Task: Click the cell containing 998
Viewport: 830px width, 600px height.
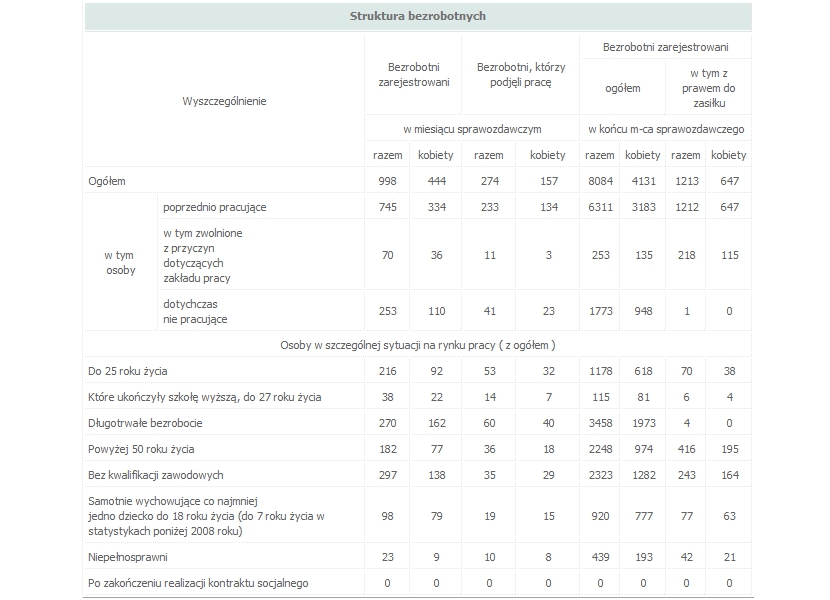Action: tap(387, 180)
